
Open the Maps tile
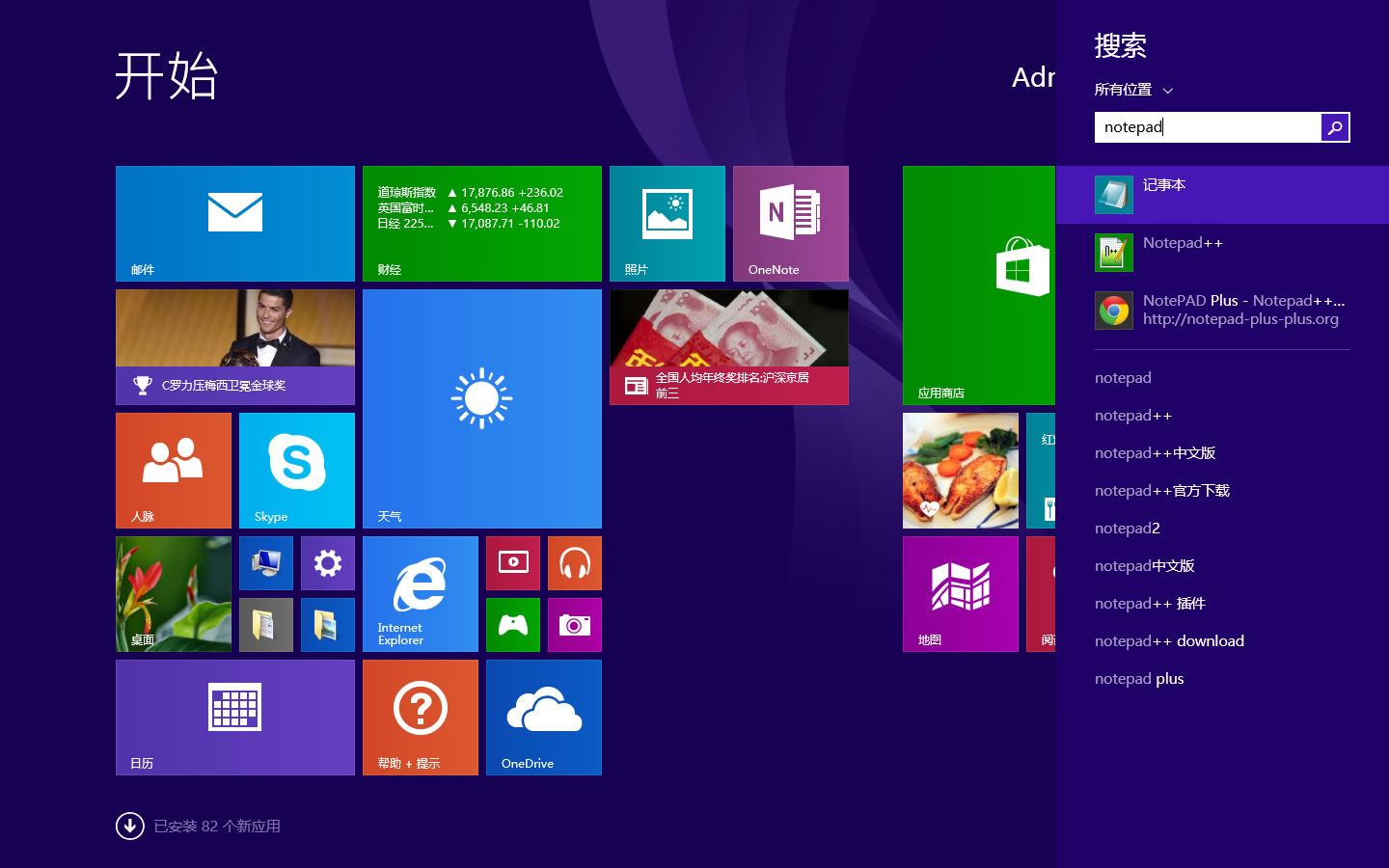click(x=961, y=594)
